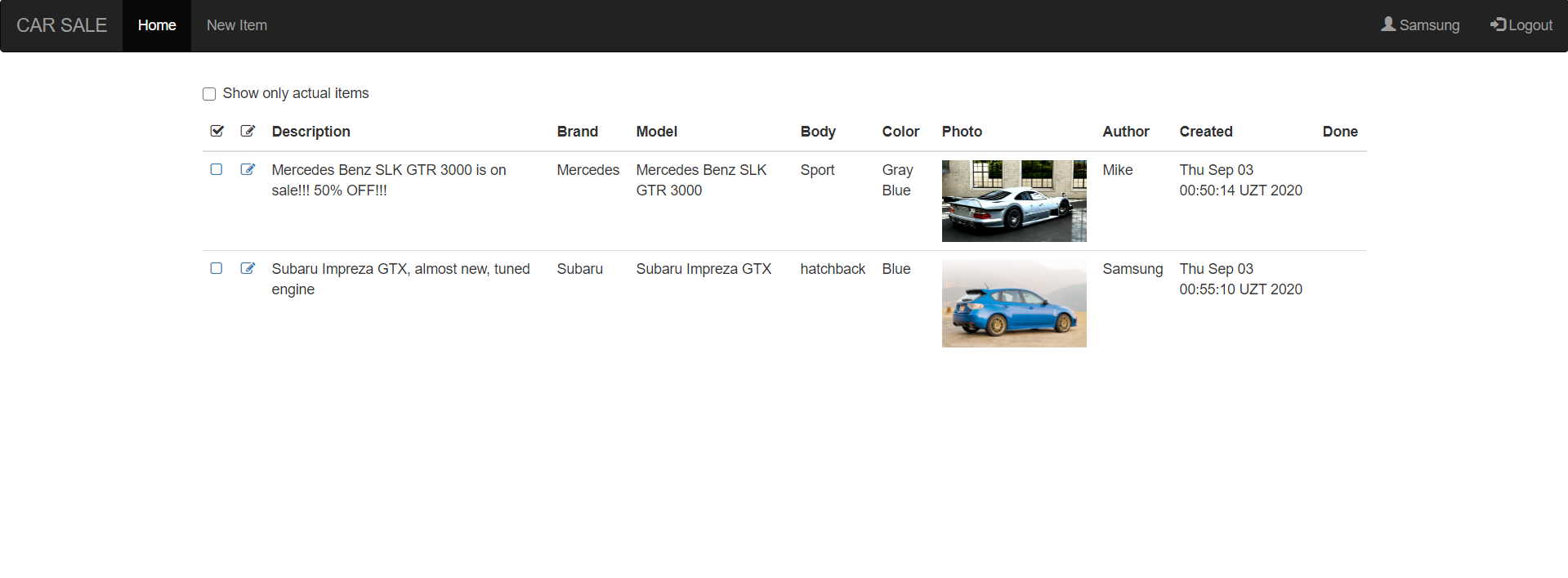Screen dimensions: 1568x578
Task: Open the silver Mercedes photo thumbnail
Action: coord(1014,201)
